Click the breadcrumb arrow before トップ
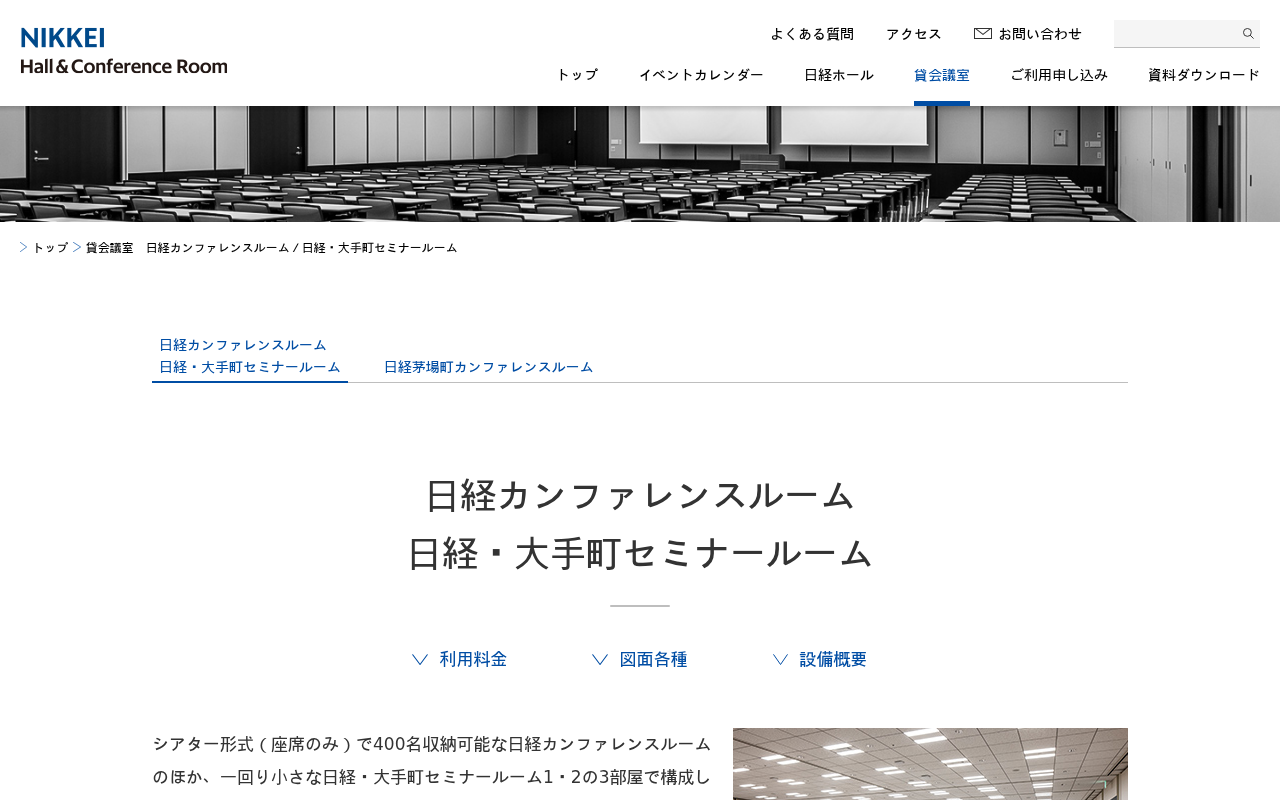Viewport: 1280px width, 800px height. 23,247
